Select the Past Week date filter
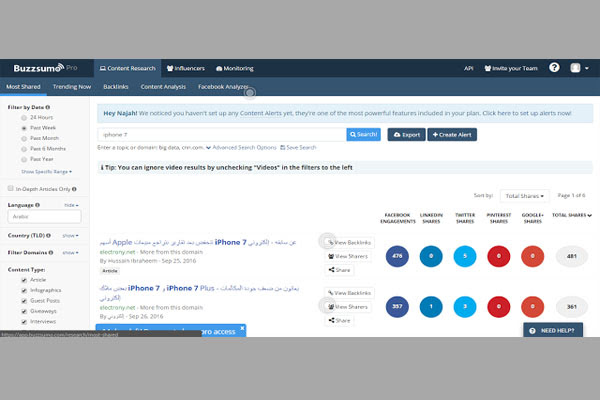 tap(24, 128)
